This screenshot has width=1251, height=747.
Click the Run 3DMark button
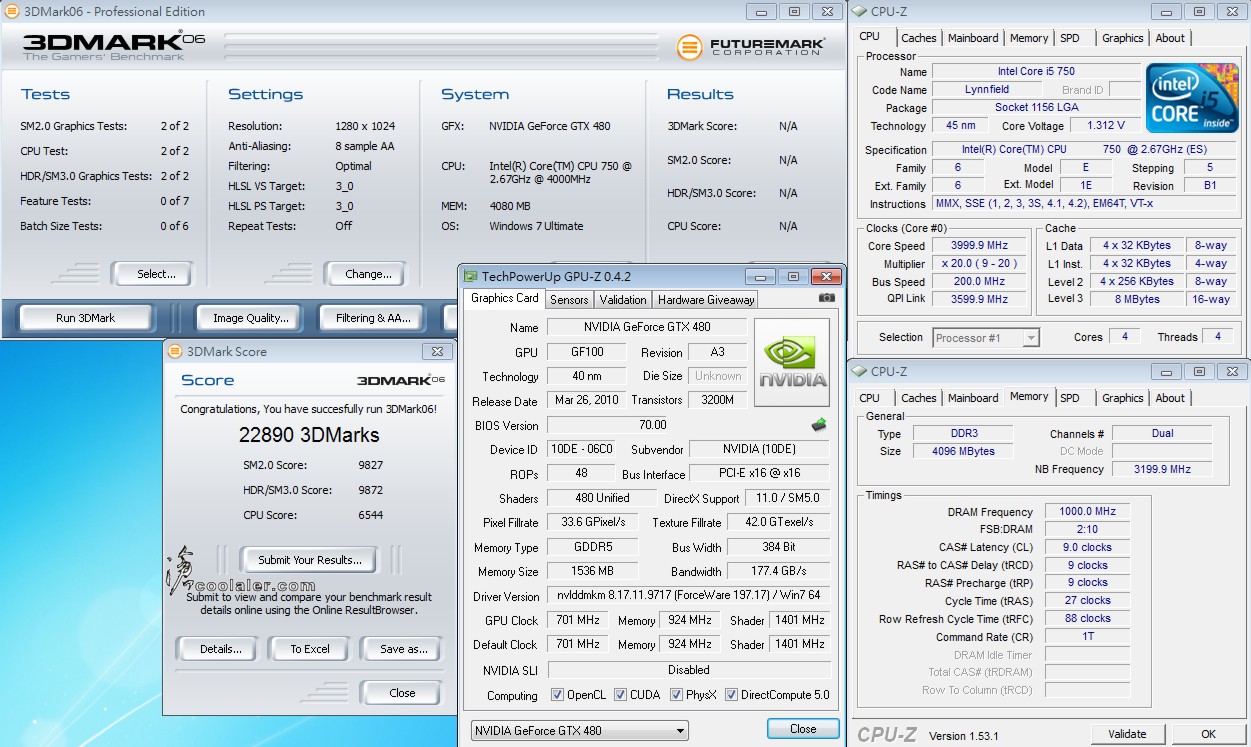[86, 318]
